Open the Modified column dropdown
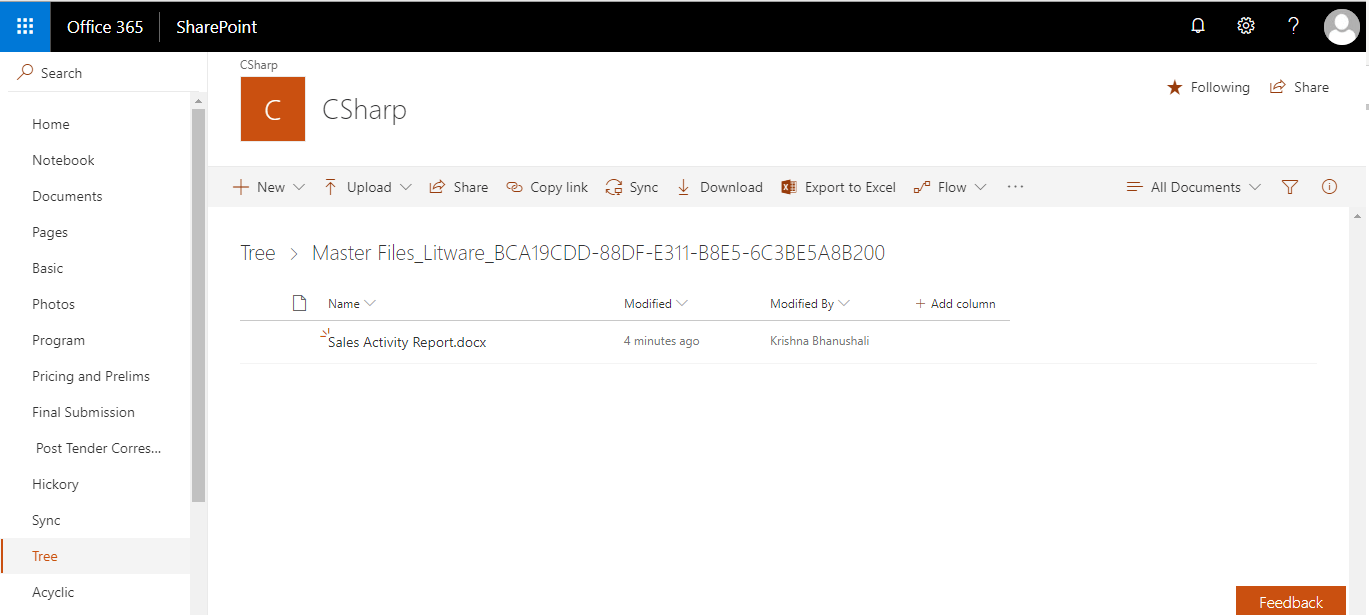Screen dimensions: 1369x615 tap(682, 303)
